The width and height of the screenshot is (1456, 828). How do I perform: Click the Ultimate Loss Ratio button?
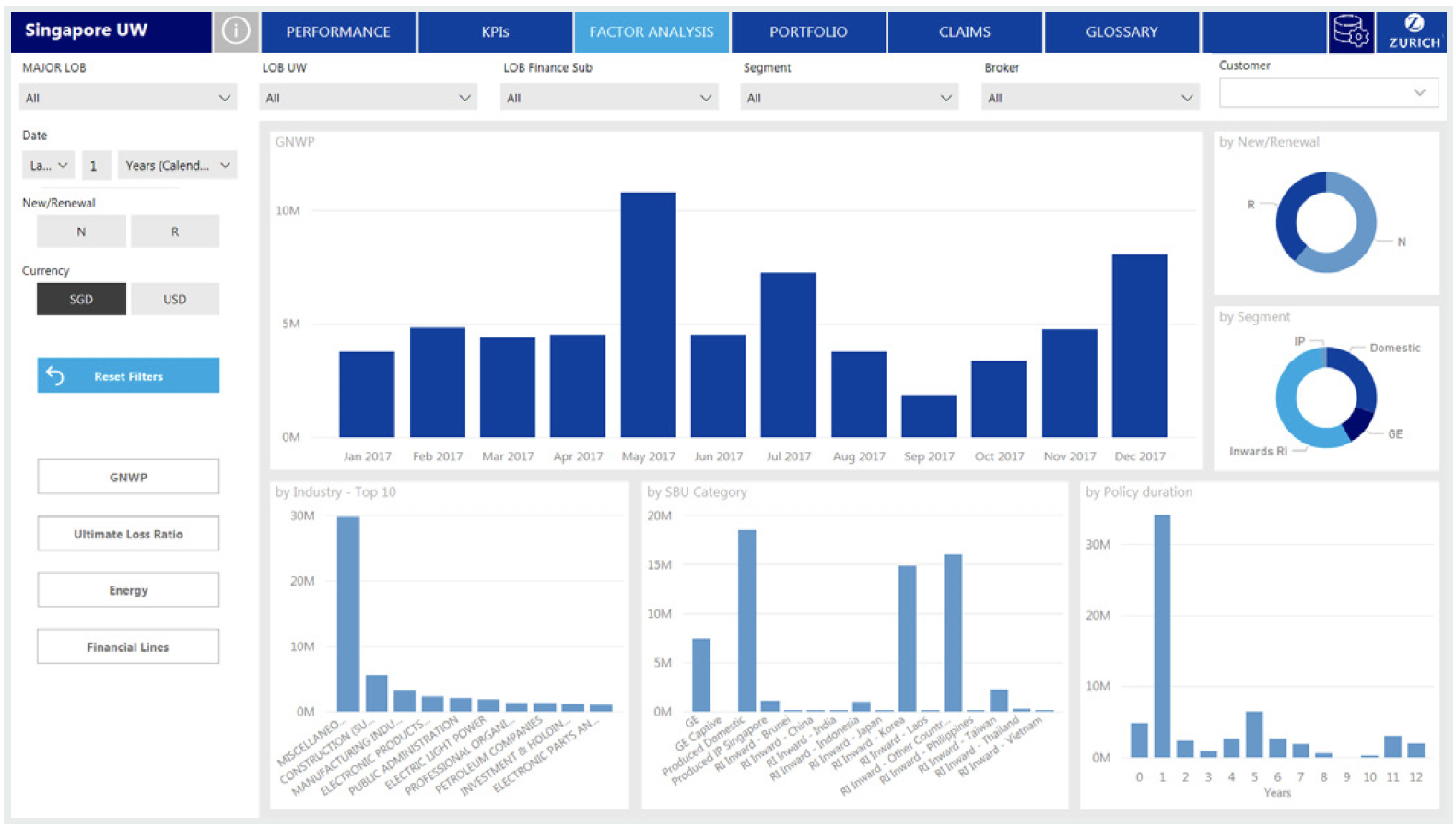(128, 534)
